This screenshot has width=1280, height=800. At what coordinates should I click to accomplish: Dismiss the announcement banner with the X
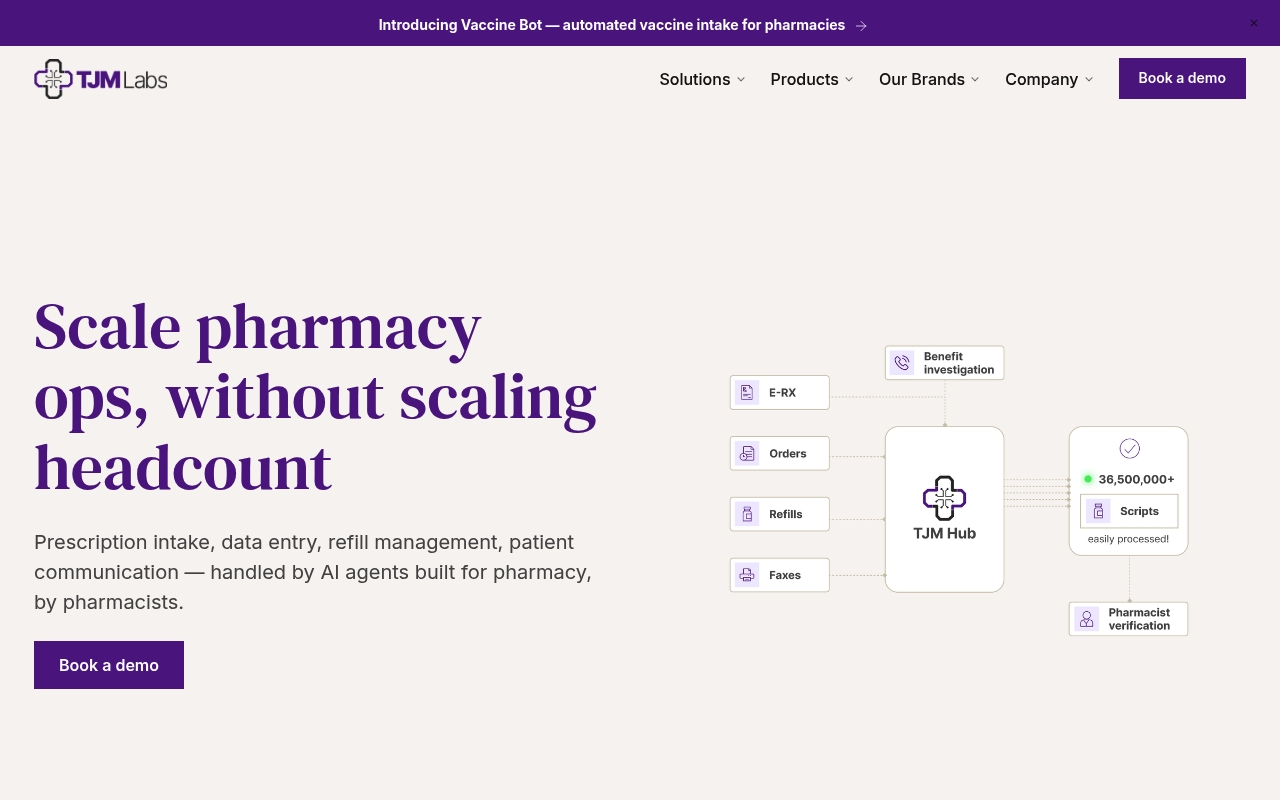[x=1254, y=23]
